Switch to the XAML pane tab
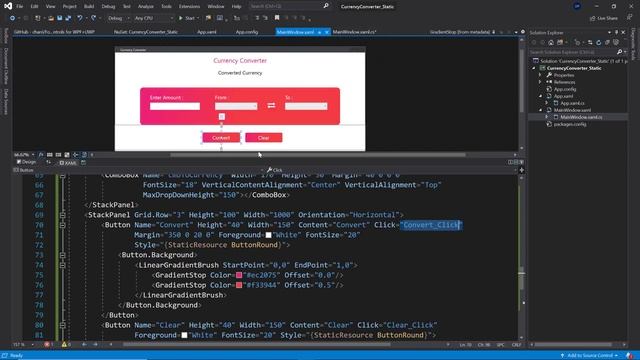Image resolution: width=640 pixels, height=360 pixels. coord(68,163)
